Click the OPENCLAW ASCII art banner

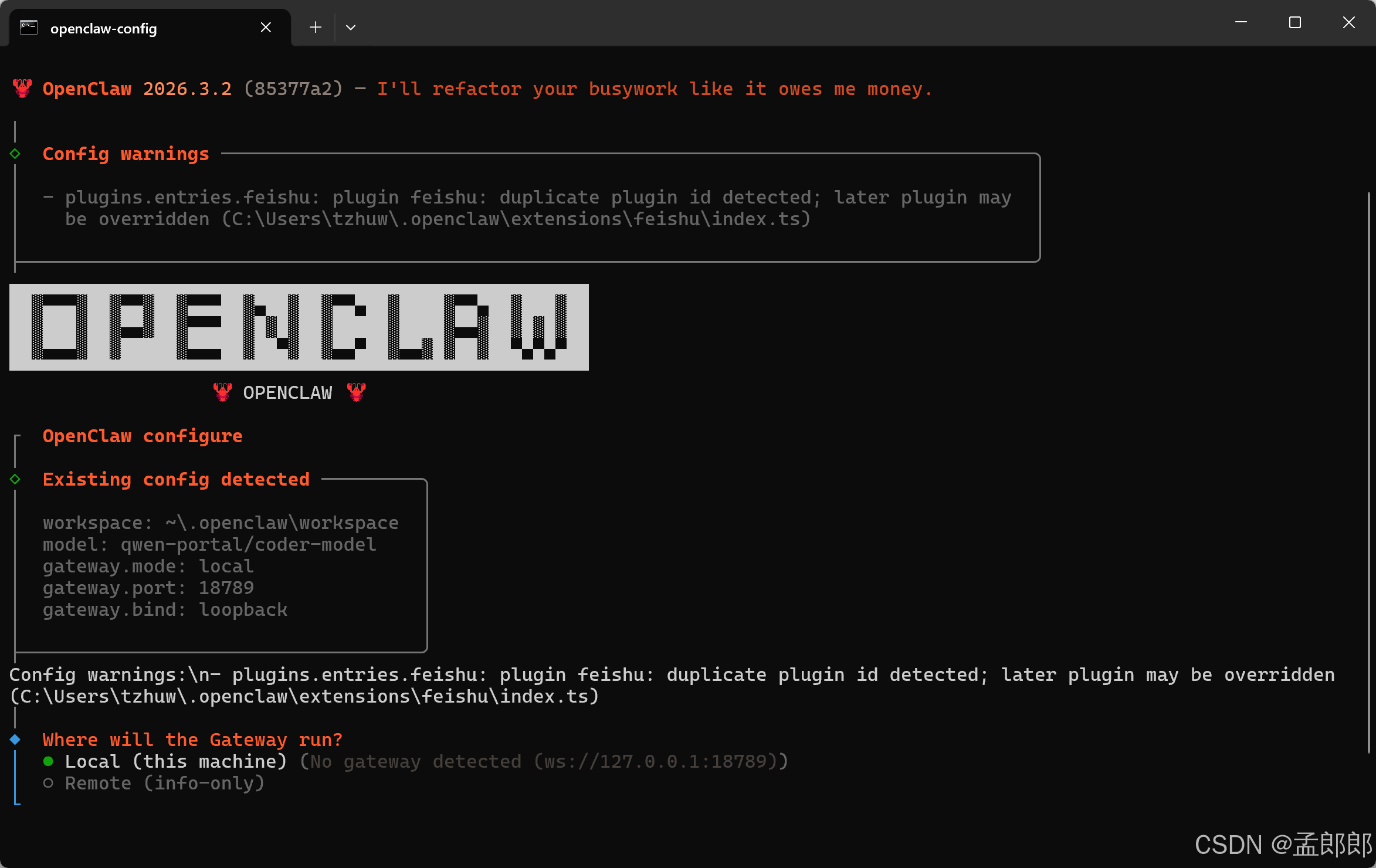coord(299,327)
